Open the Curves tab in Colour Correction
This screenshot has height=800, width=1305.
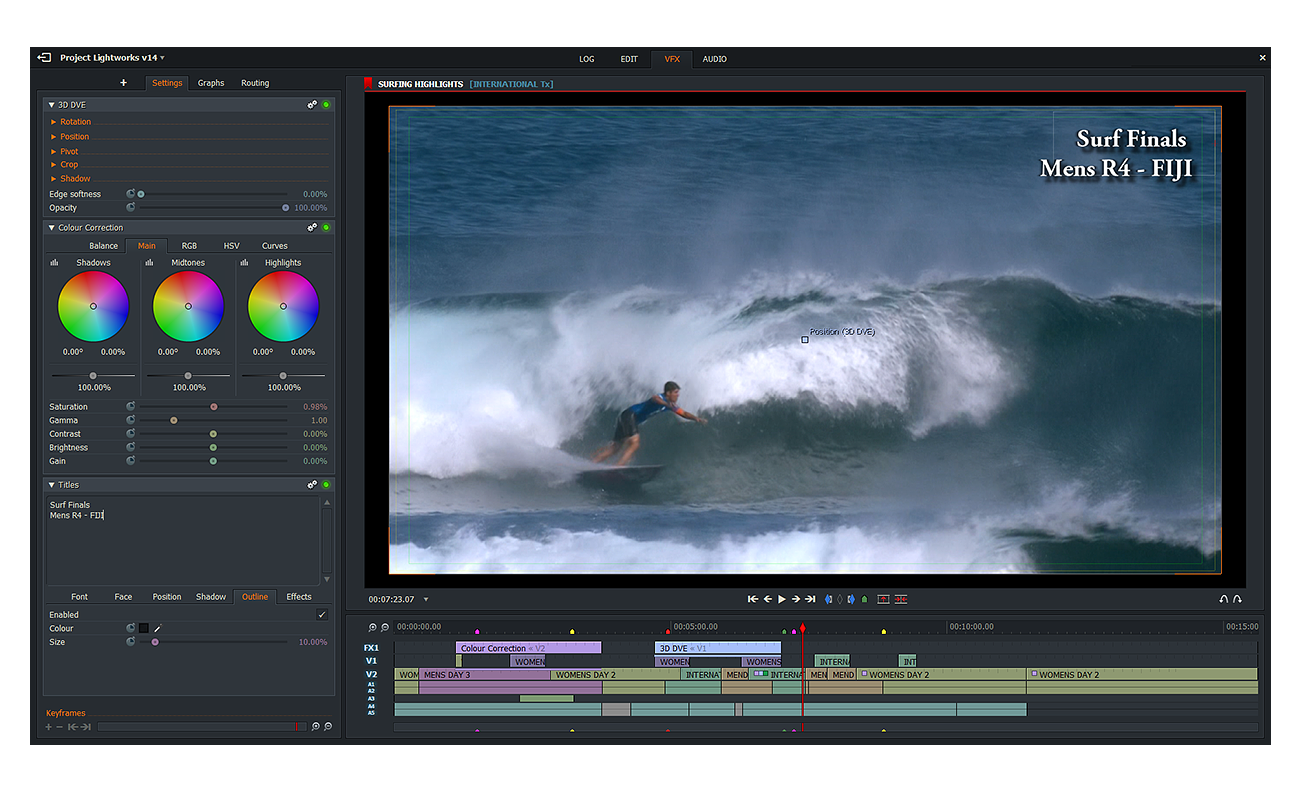coord(274,245)
